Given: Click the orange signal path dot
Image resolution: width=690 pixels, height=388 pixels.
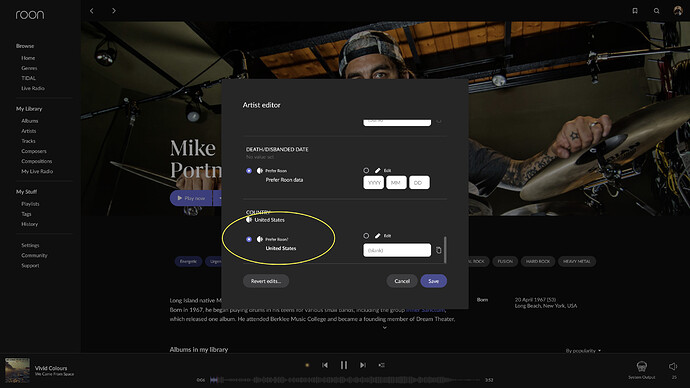Looking at the screenshot, I should pos(307,365).
